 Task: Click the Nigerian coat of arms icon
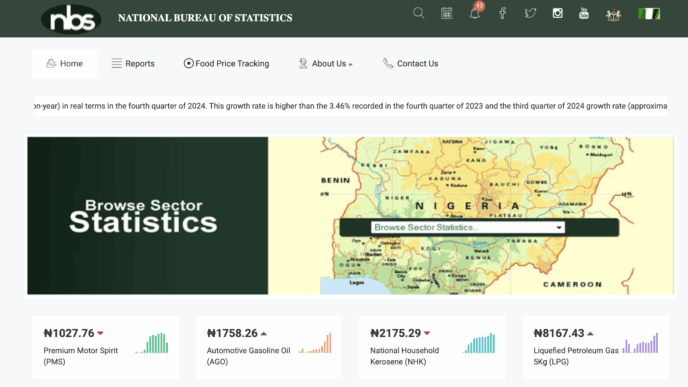pos(613,14)
